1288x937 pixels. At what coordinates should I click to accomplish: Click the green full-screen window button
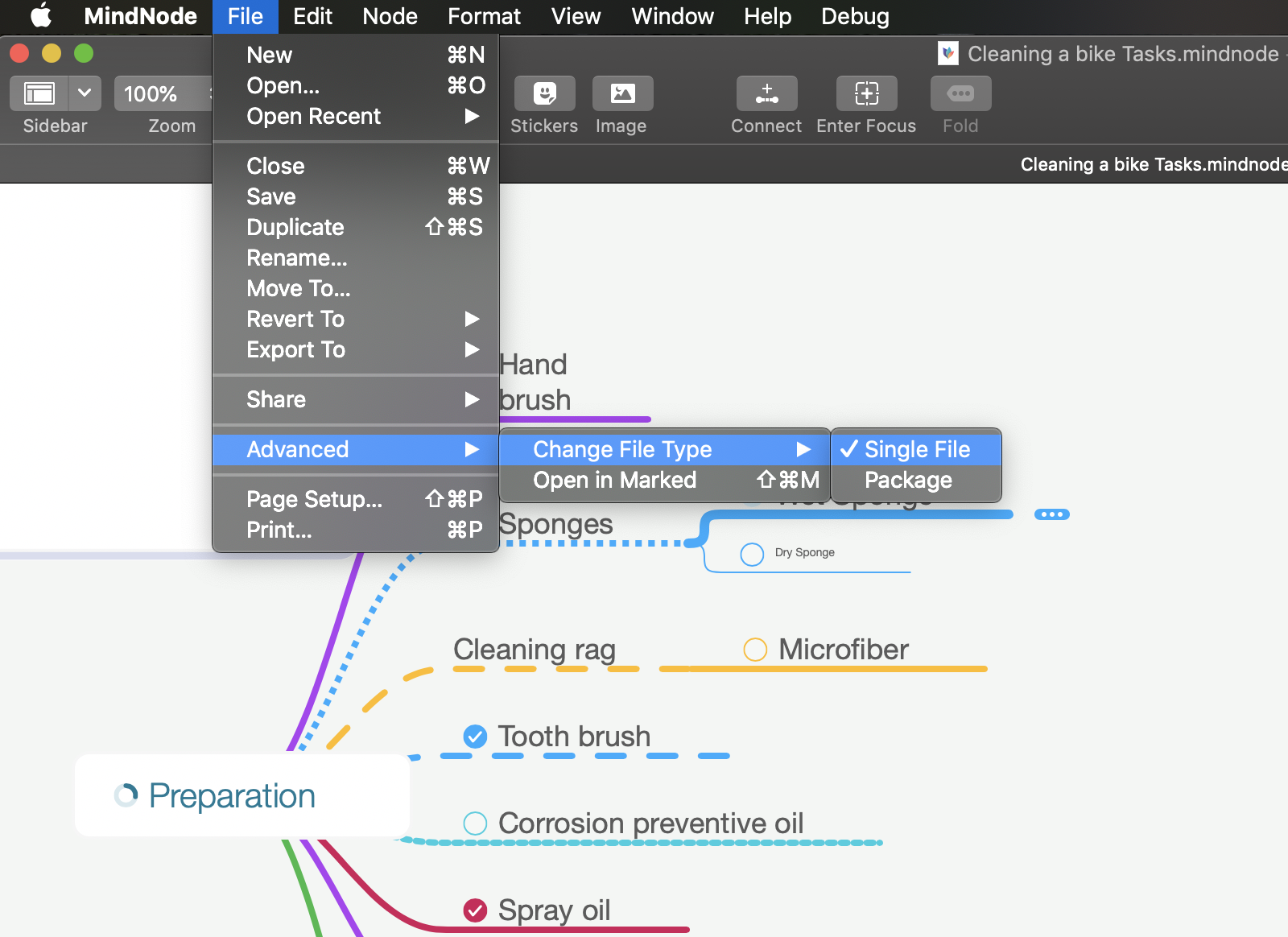pyautogui.click(x=84, y=53)
